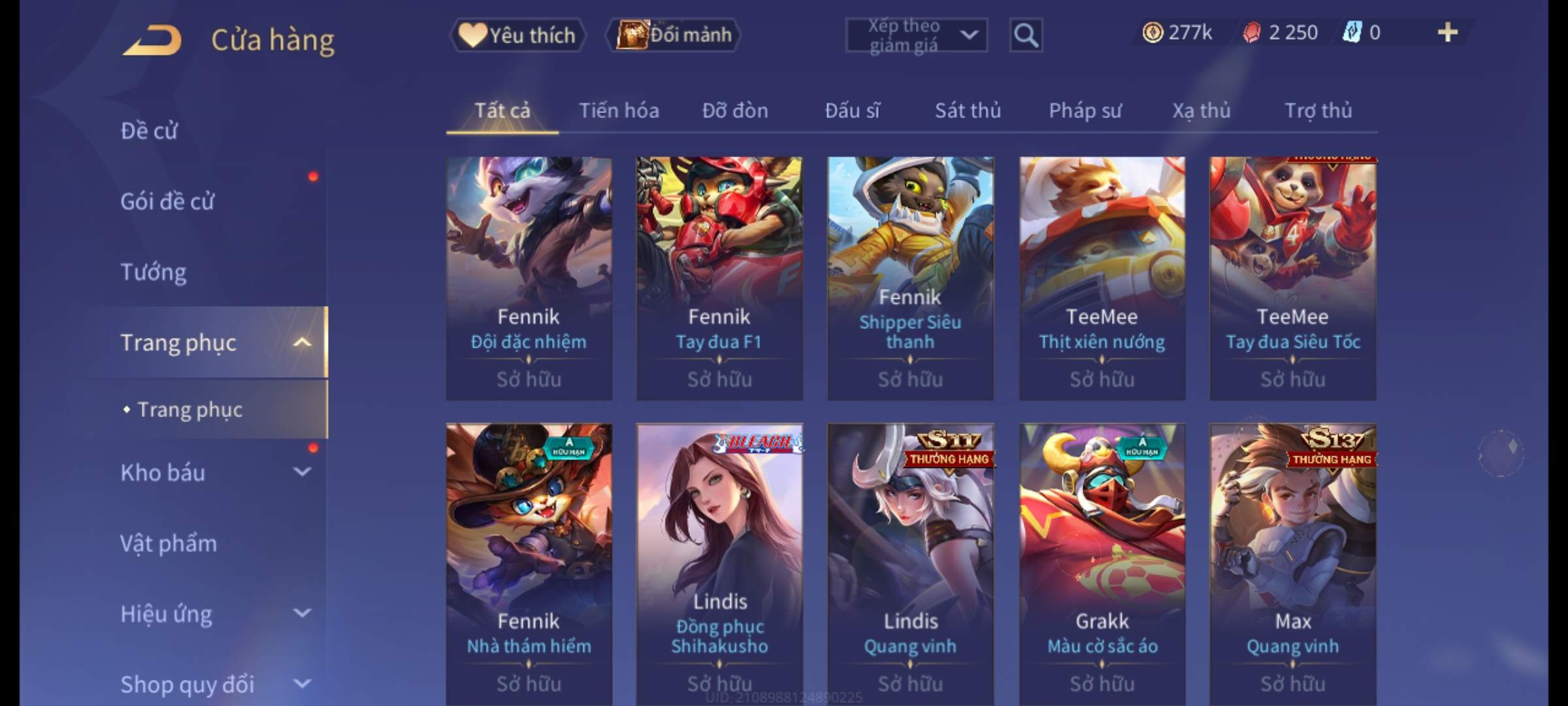Open the search magnifier icon

point(1026,35)
